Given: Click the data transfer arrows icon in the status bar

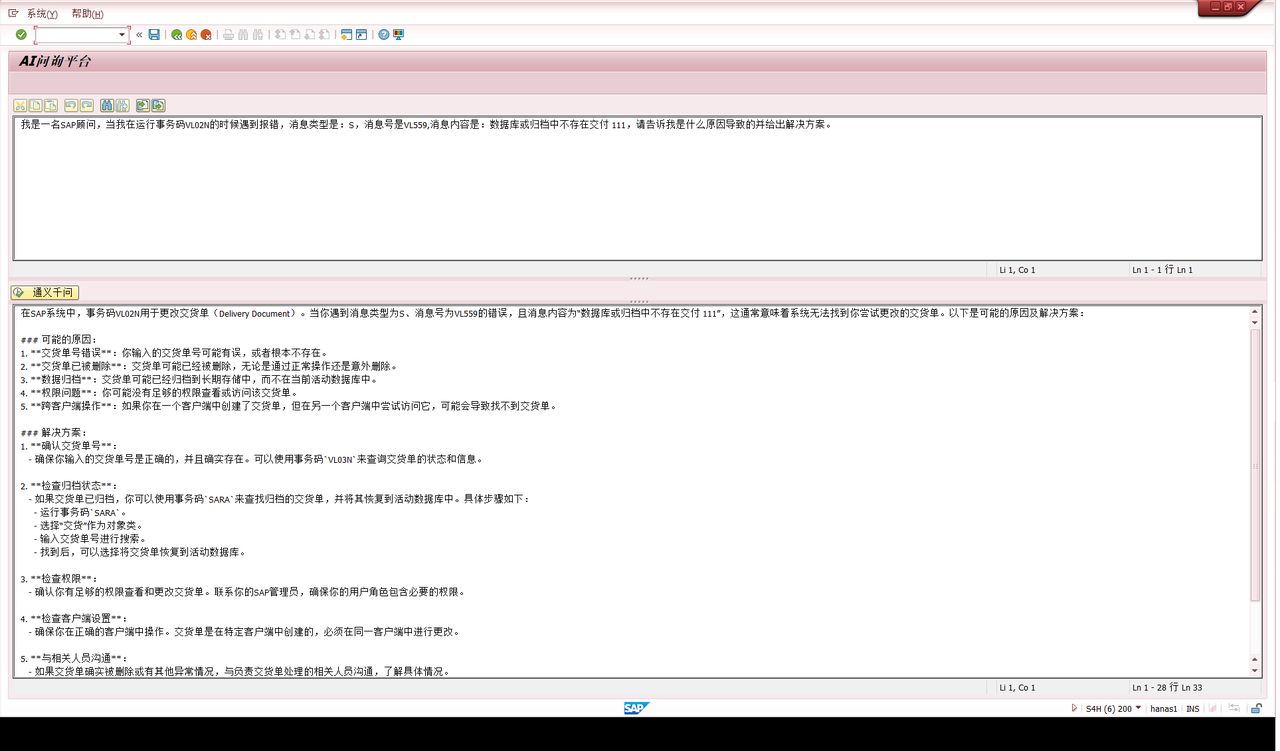Looking at the screenshot, I should (1234, 708).
